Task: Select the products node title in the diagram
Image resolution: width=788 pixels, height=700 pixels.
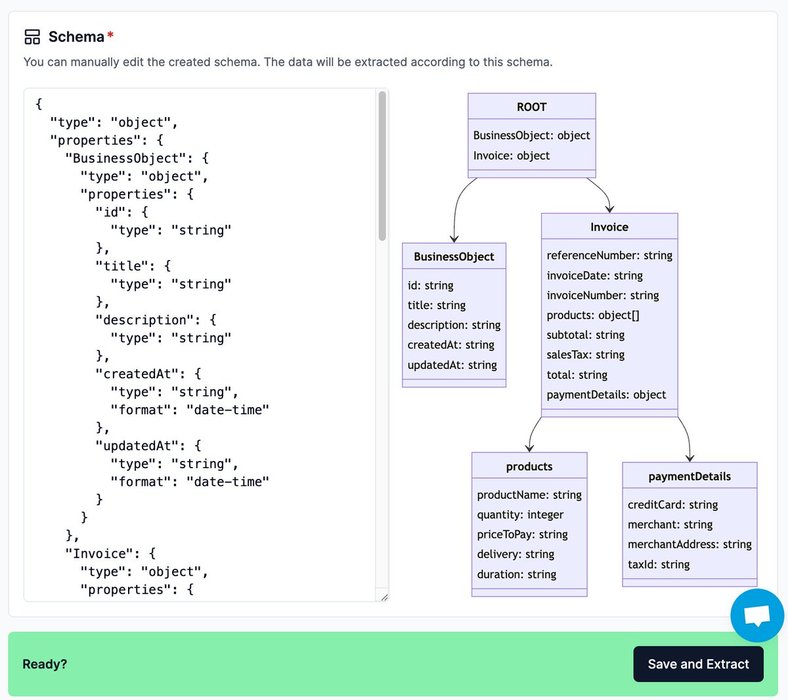Action: (529, 466)
